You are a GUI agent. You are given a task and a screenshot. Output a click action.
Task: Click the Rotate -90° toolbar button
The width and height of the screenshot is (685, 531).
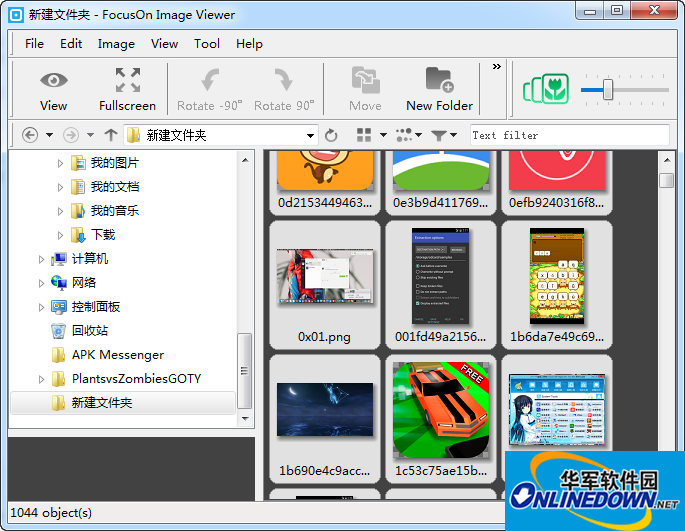click(209, 90)
